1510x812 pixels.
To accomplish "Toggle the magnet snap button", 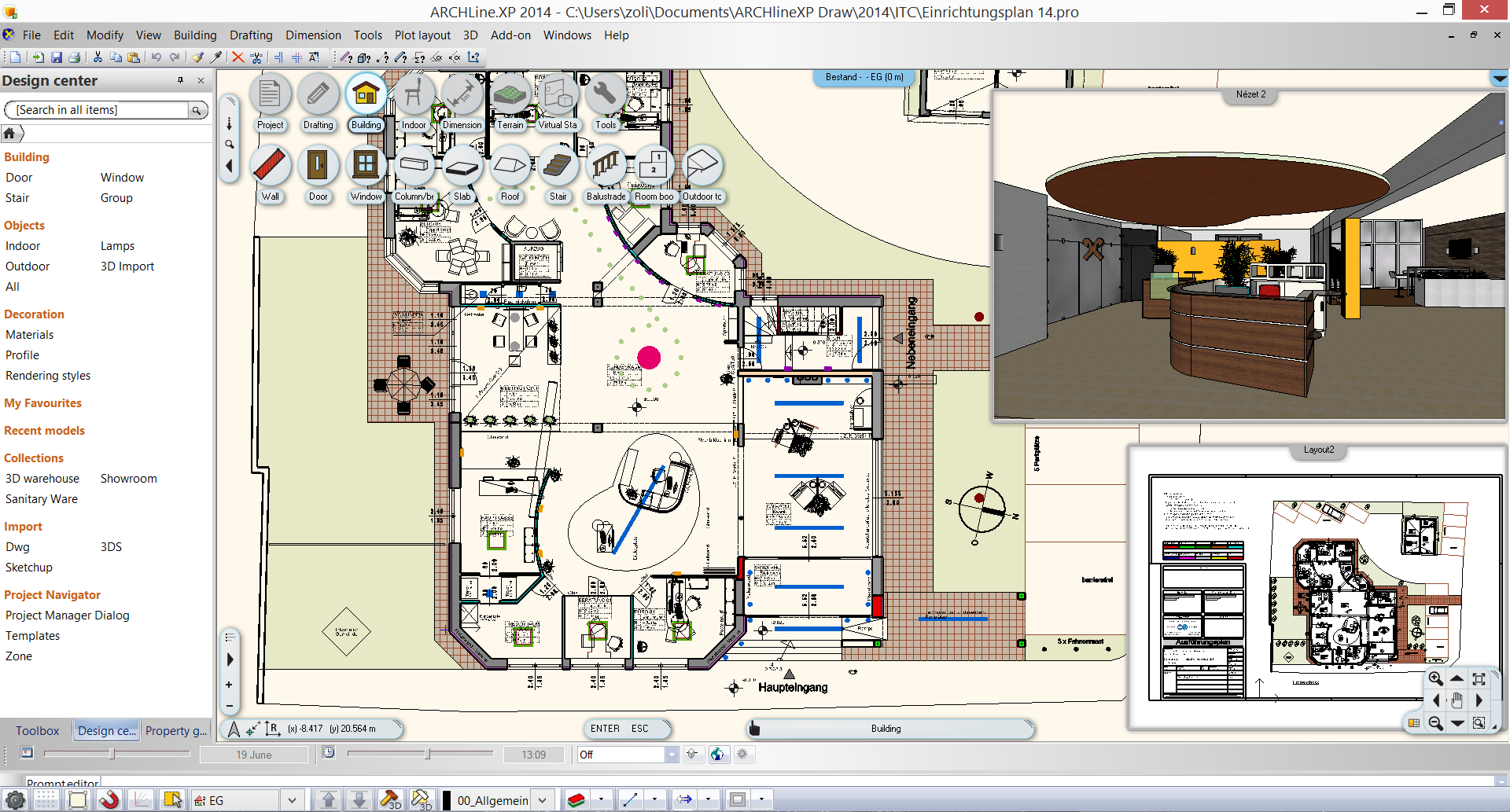I will [x=109, y=800].
